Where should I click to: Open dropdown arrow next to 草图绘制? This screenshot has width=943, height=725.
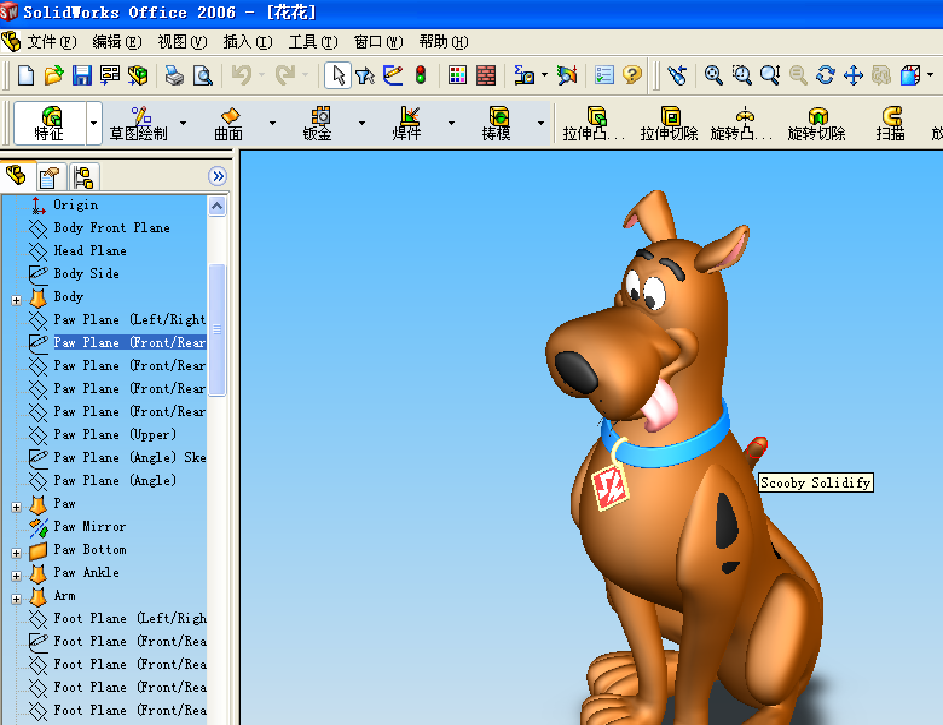pos(183,123)
